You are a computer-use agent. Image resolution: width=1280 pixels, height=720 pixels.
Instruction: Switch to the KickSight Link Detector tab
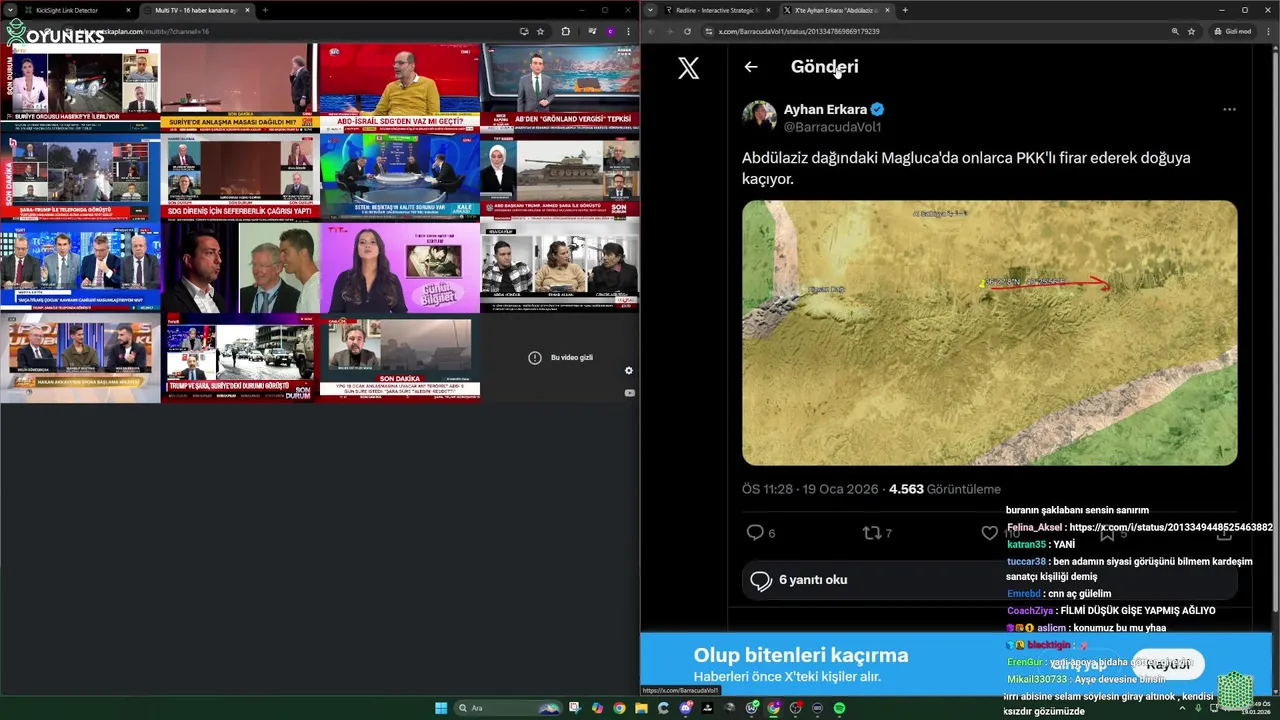pyautogui.click(x=77, y=10)
